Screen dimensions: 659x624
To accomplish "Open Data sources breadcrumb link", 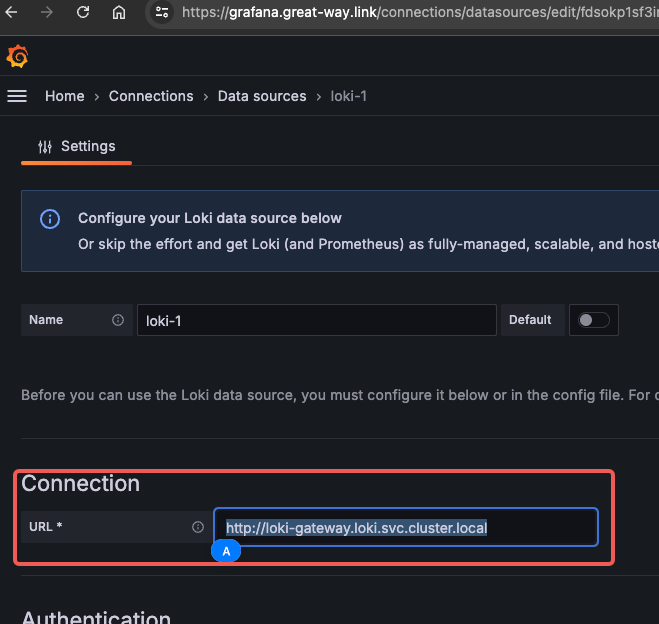I will click(262, 96).
